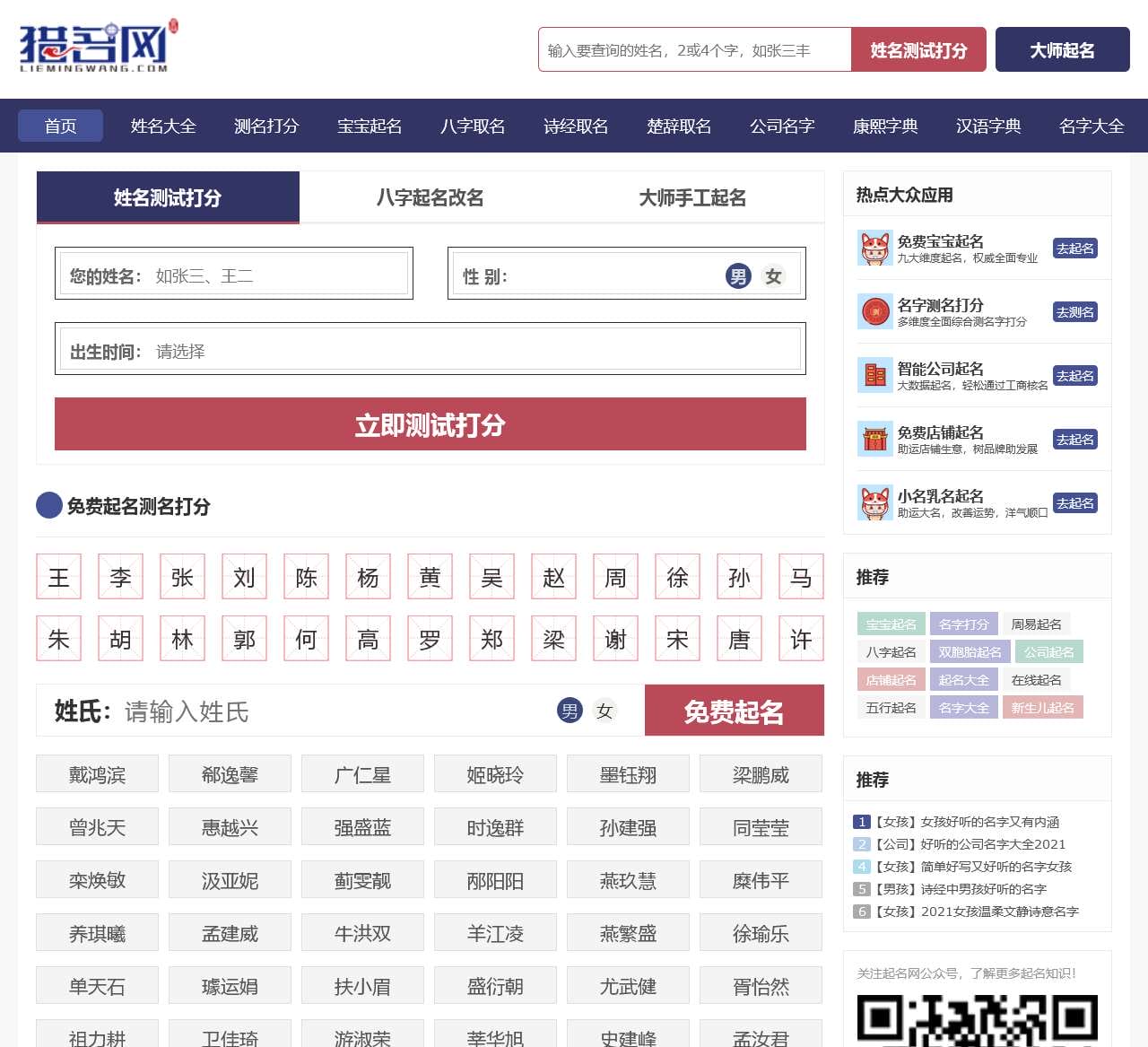Open 楚辞取名 in the navigation bar
1148x1047 pixels.
coord(679,126)
